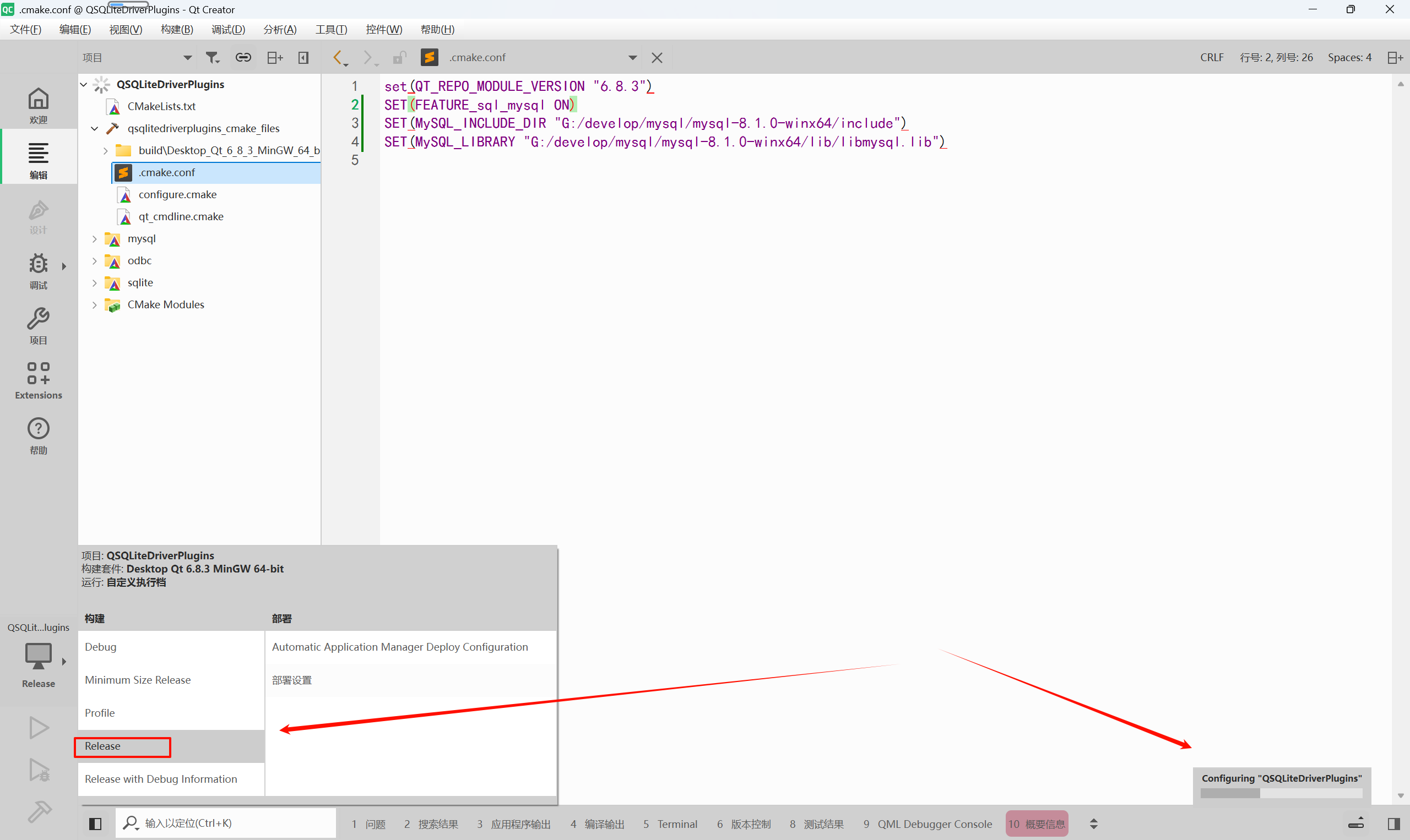This screenshot has height=840, width=1410.
Task: Click the locator input field
Action: 225,823
